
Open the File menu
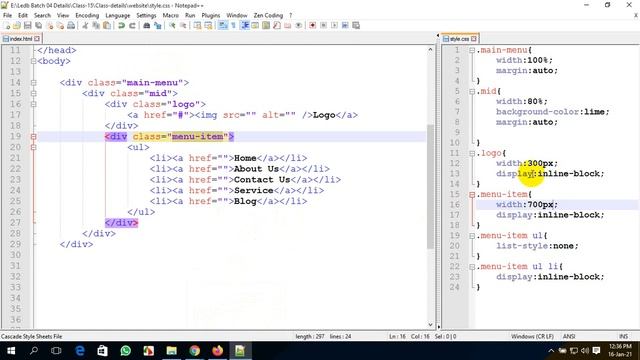(x=7, y=15)
